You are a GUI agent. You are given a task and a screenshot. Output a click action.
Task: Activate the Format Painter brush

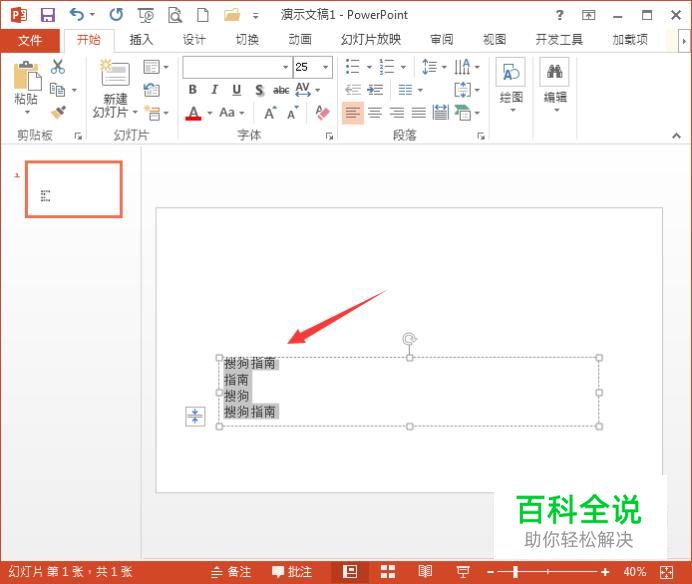click(x=58, y=112)
